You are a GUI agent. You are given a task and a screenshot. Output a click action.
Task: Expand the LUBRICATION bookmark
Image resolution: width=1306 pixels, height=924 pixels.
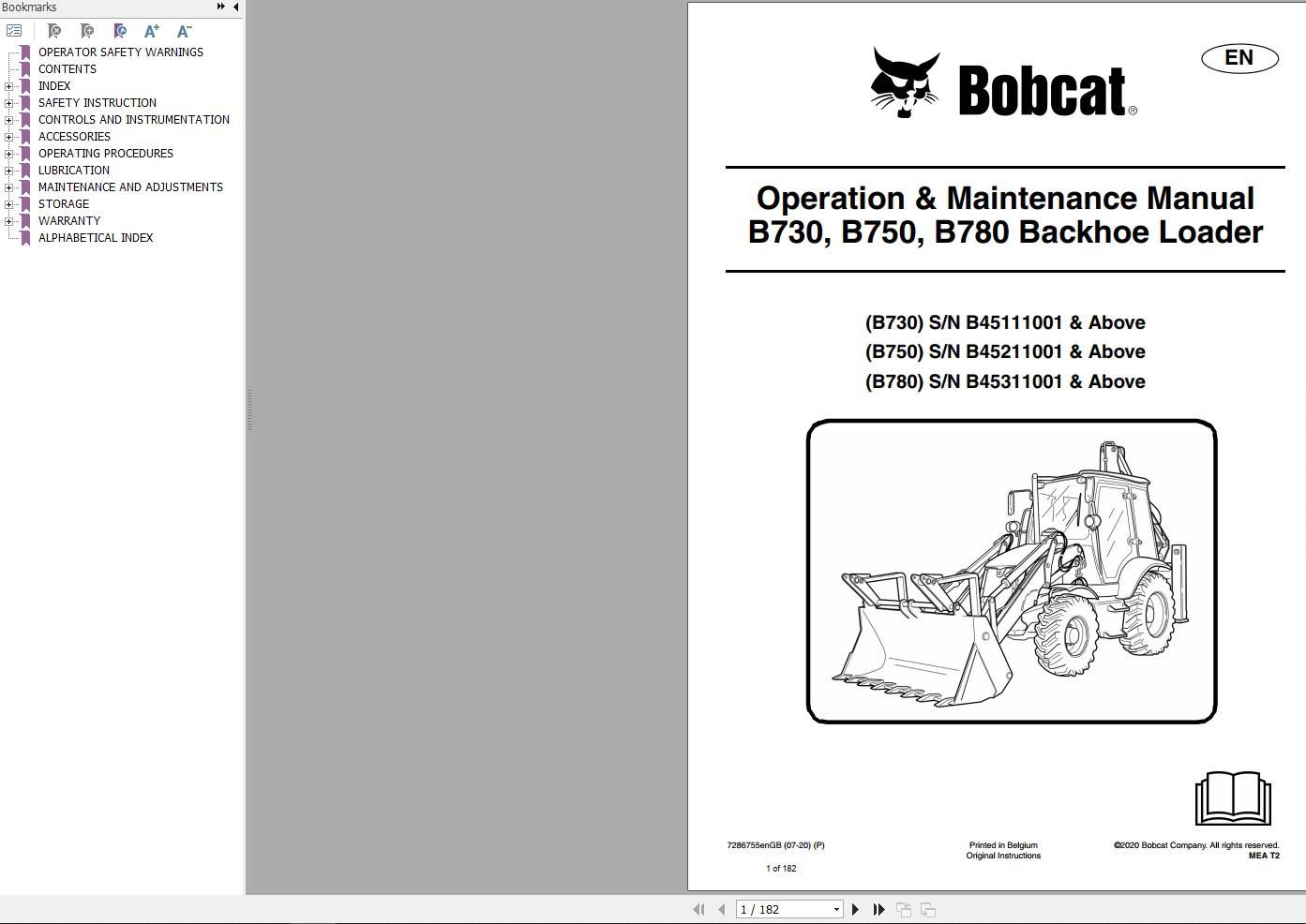click(9, 171)
